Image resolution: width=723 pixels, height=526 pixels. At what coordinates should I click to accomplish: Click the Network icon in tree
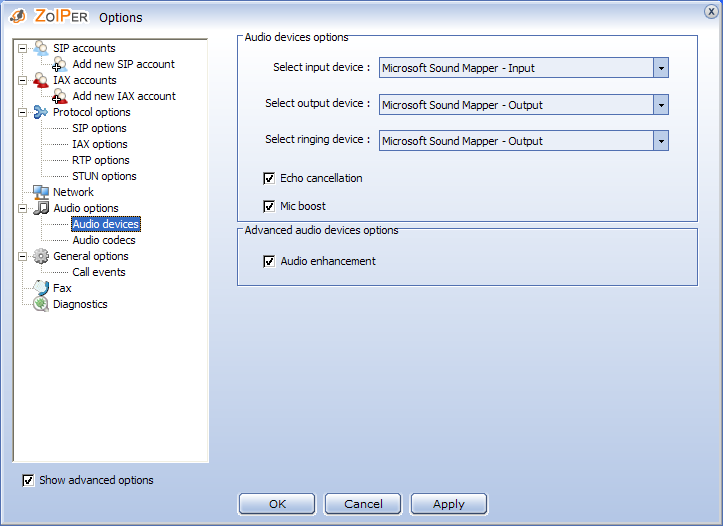pos(41,192)
